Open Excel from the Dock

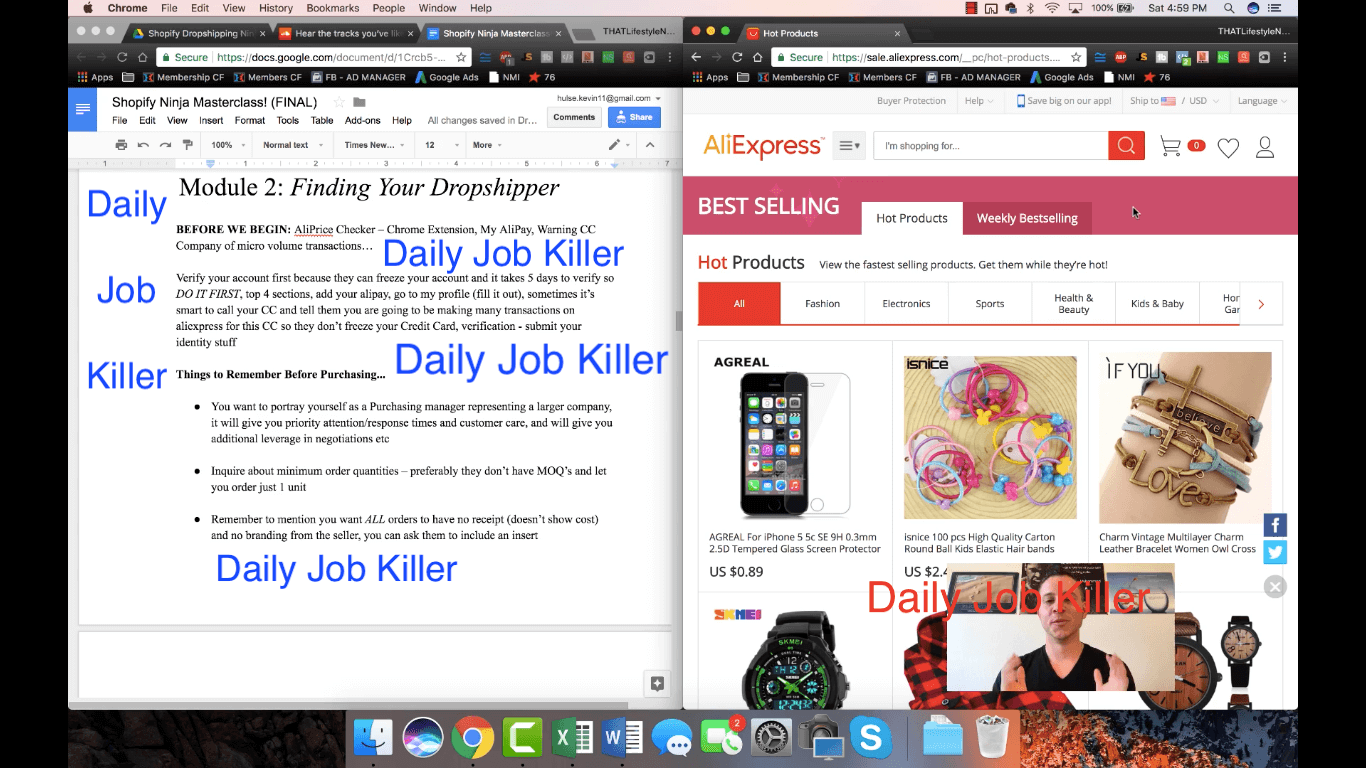[x=573, y=739]
